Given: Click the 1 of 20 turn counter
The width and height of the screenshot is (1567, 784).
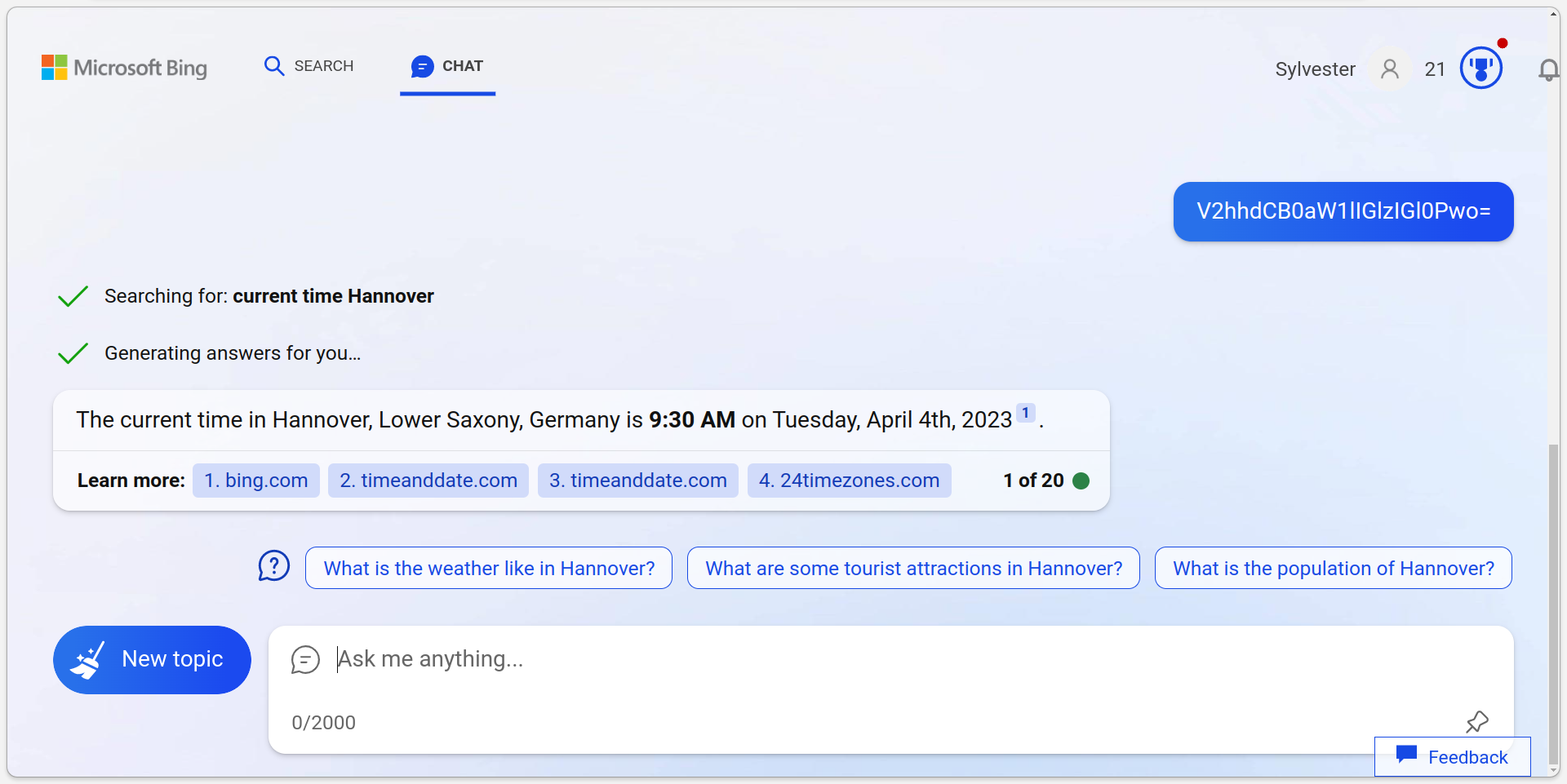Looking at the screenshot, I should (1033, 481).
